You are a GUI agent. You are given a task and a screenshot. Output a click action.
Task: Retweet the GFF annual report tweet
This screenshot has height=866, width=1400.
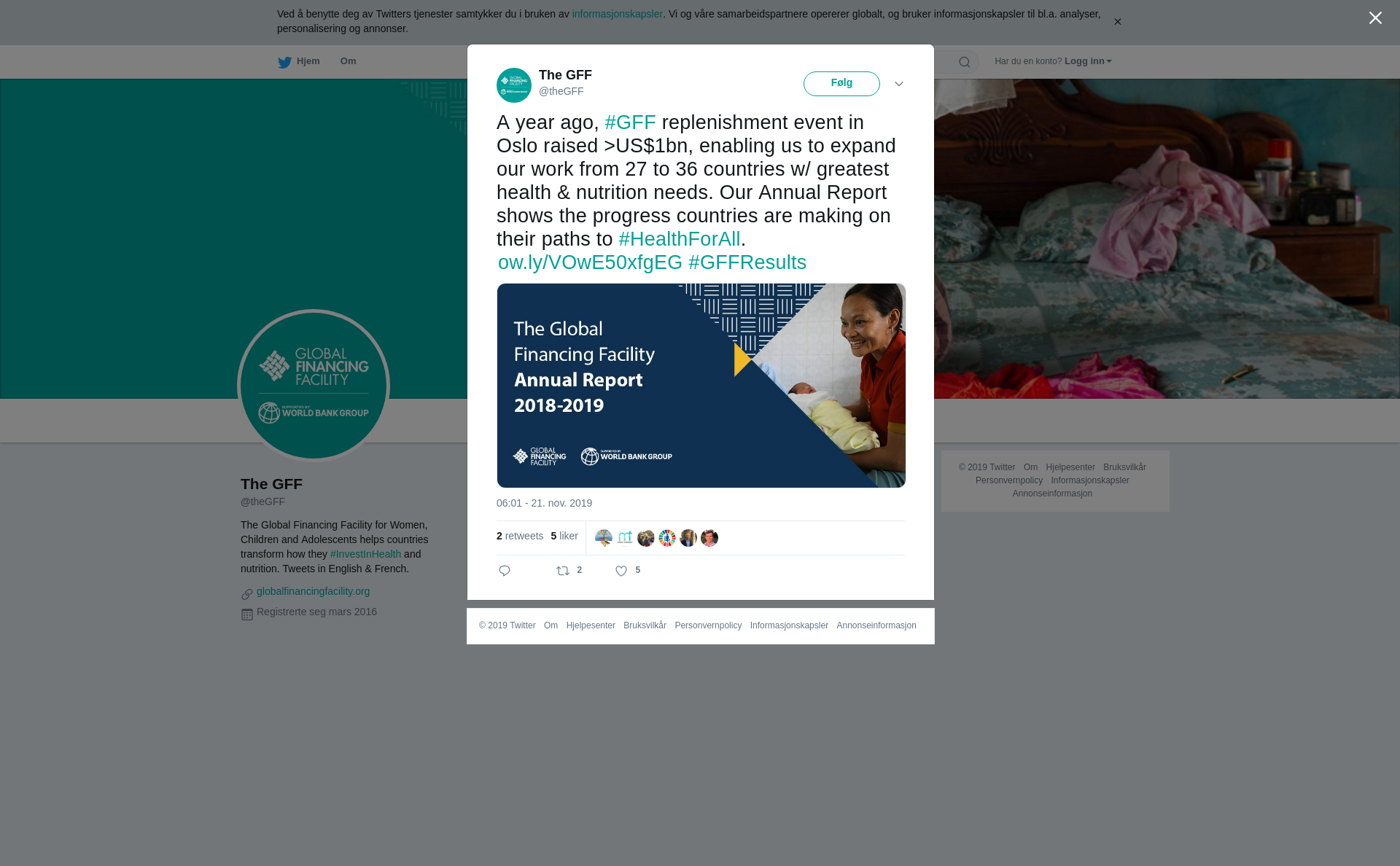(x=563, y=571)
